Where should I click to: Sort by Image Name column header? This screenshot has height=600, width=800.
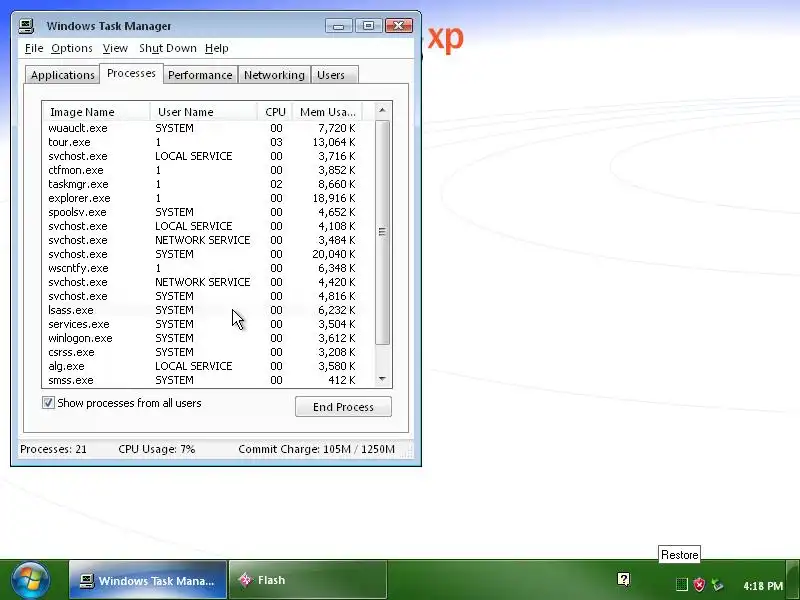click(x=97, y=112)
